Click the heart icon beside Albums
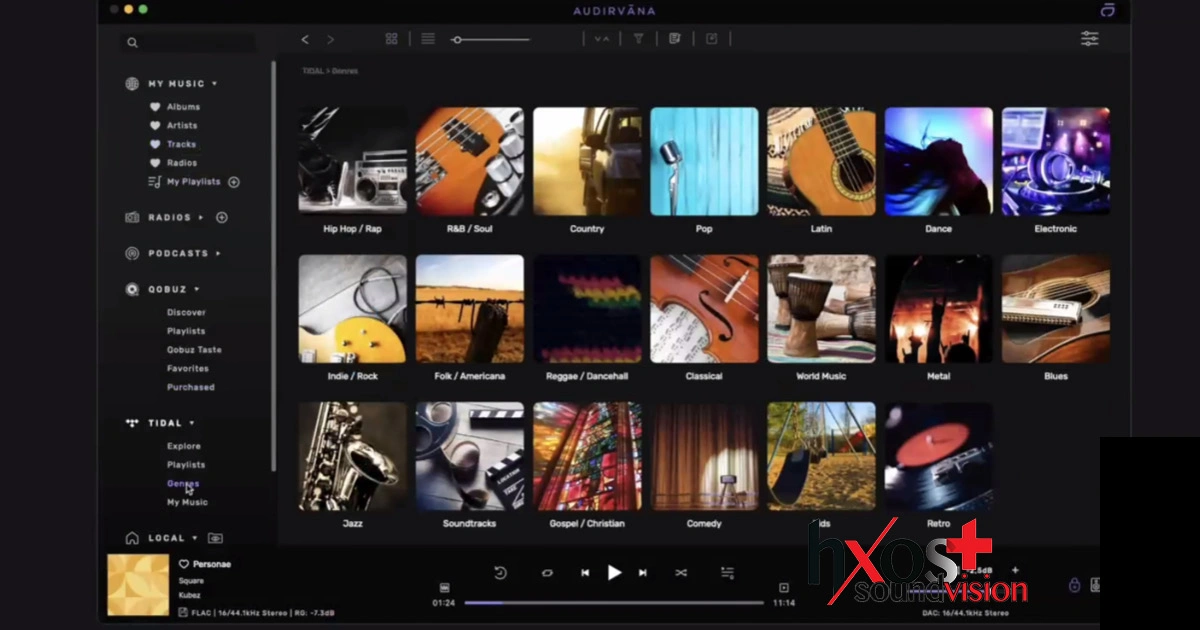The width and height of the screenshot is (1200, 630). 155,107
